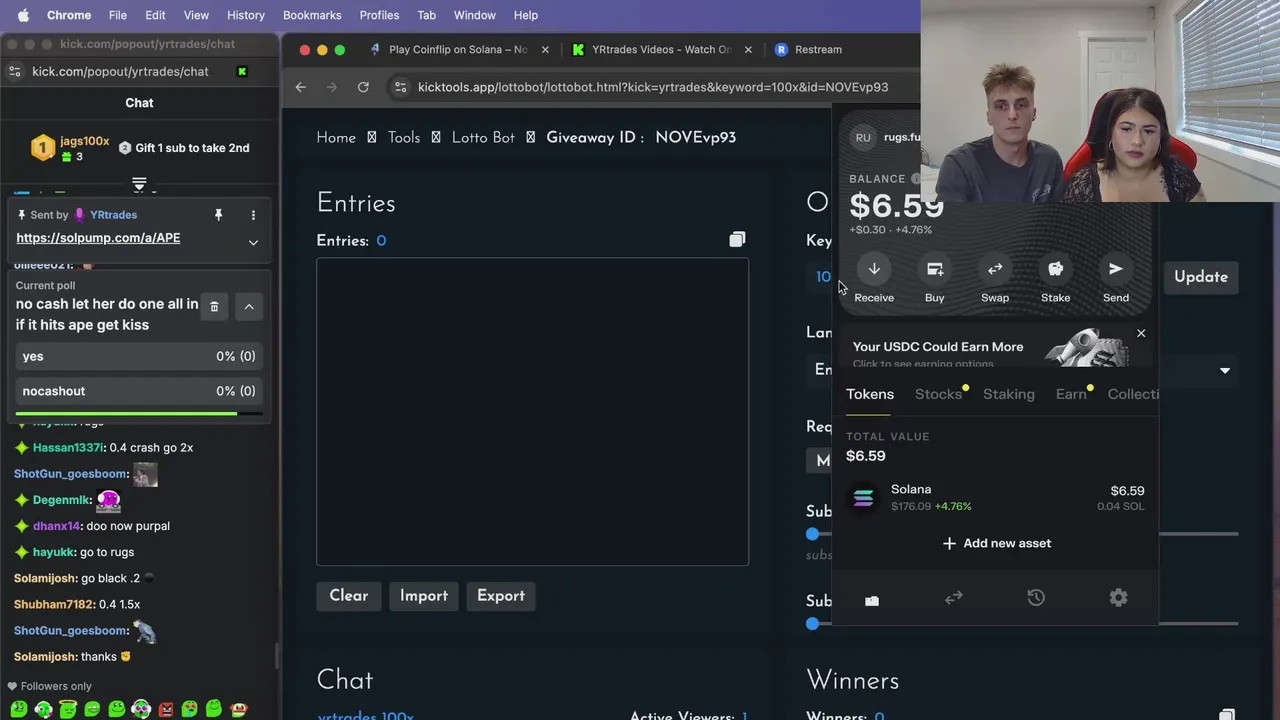Open Lotto Bot breadcrumb link

[x=483, y=138]
